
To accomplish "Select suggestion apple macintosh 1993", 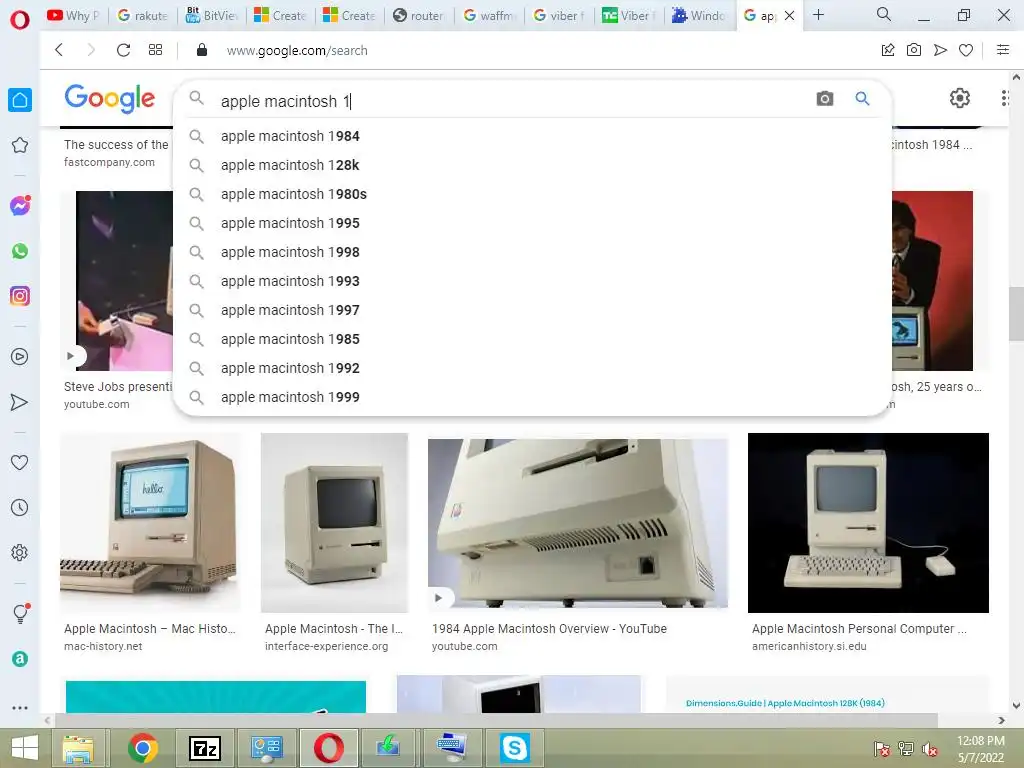I will point(532,281).
